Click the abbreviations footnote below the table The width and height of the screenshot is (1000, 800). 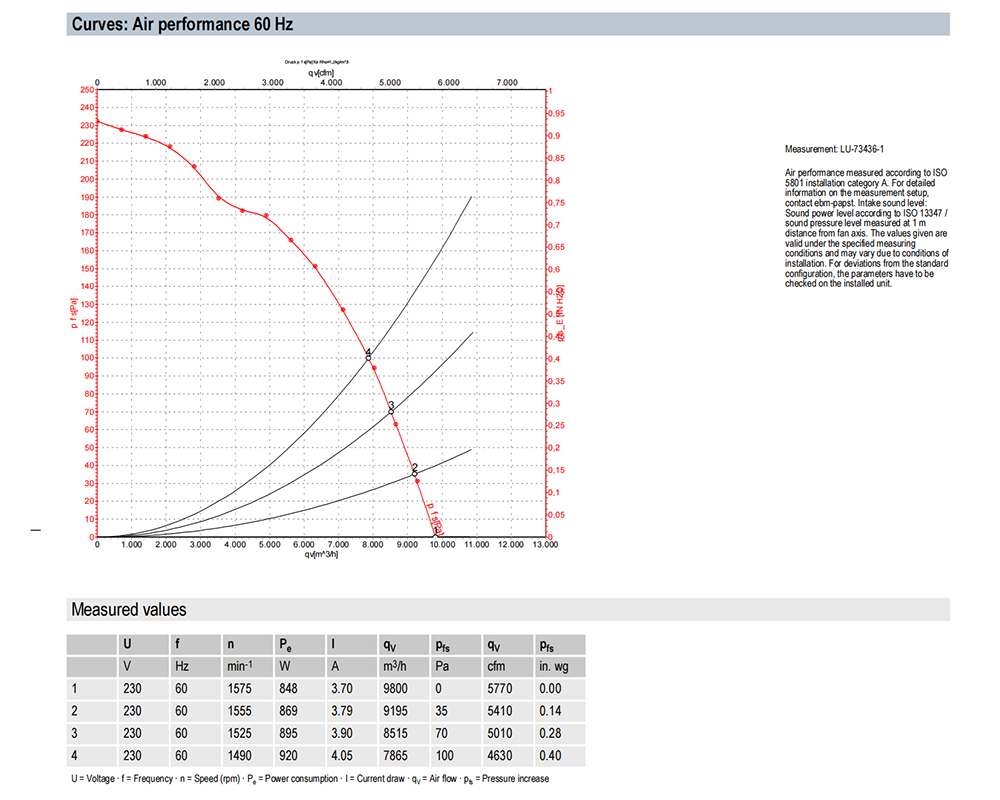point(309,778)
